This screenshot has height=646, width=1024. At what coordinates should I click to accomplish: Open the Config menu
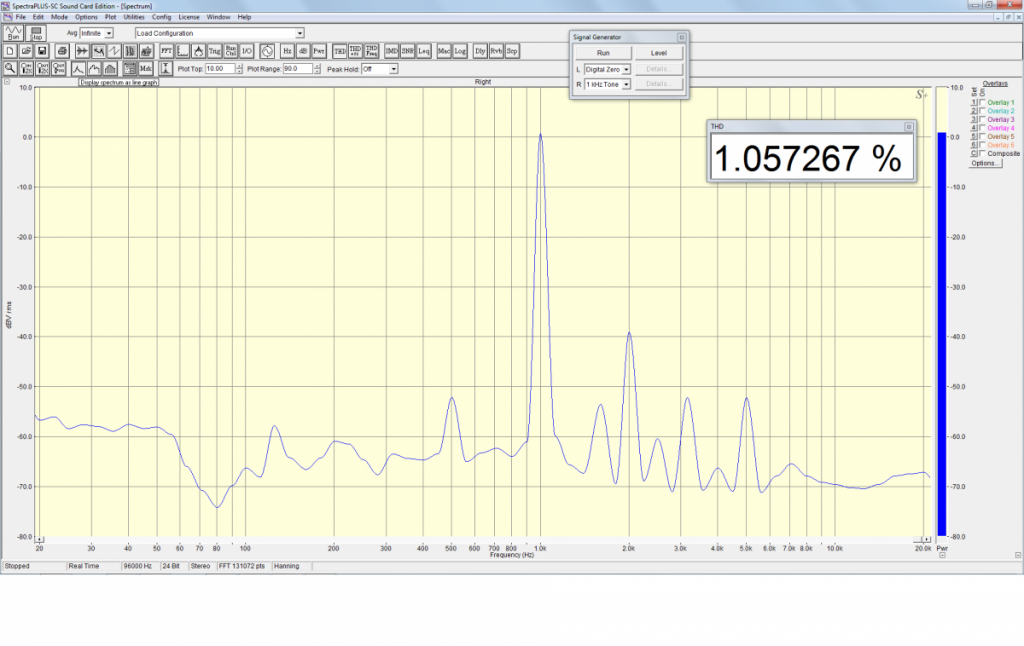162,17
